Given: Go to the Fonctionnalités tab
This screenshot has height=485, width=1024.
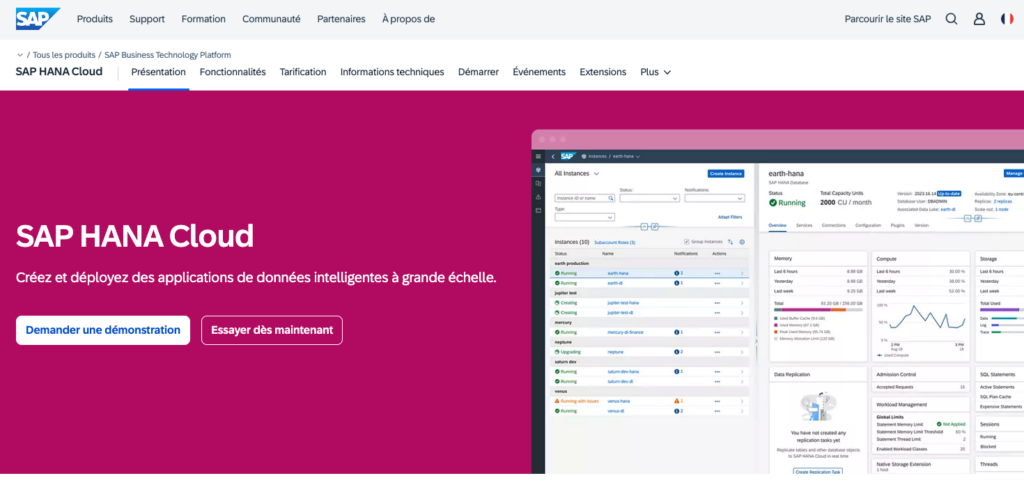Looking at the screenshot, I should tap(232, 72).
